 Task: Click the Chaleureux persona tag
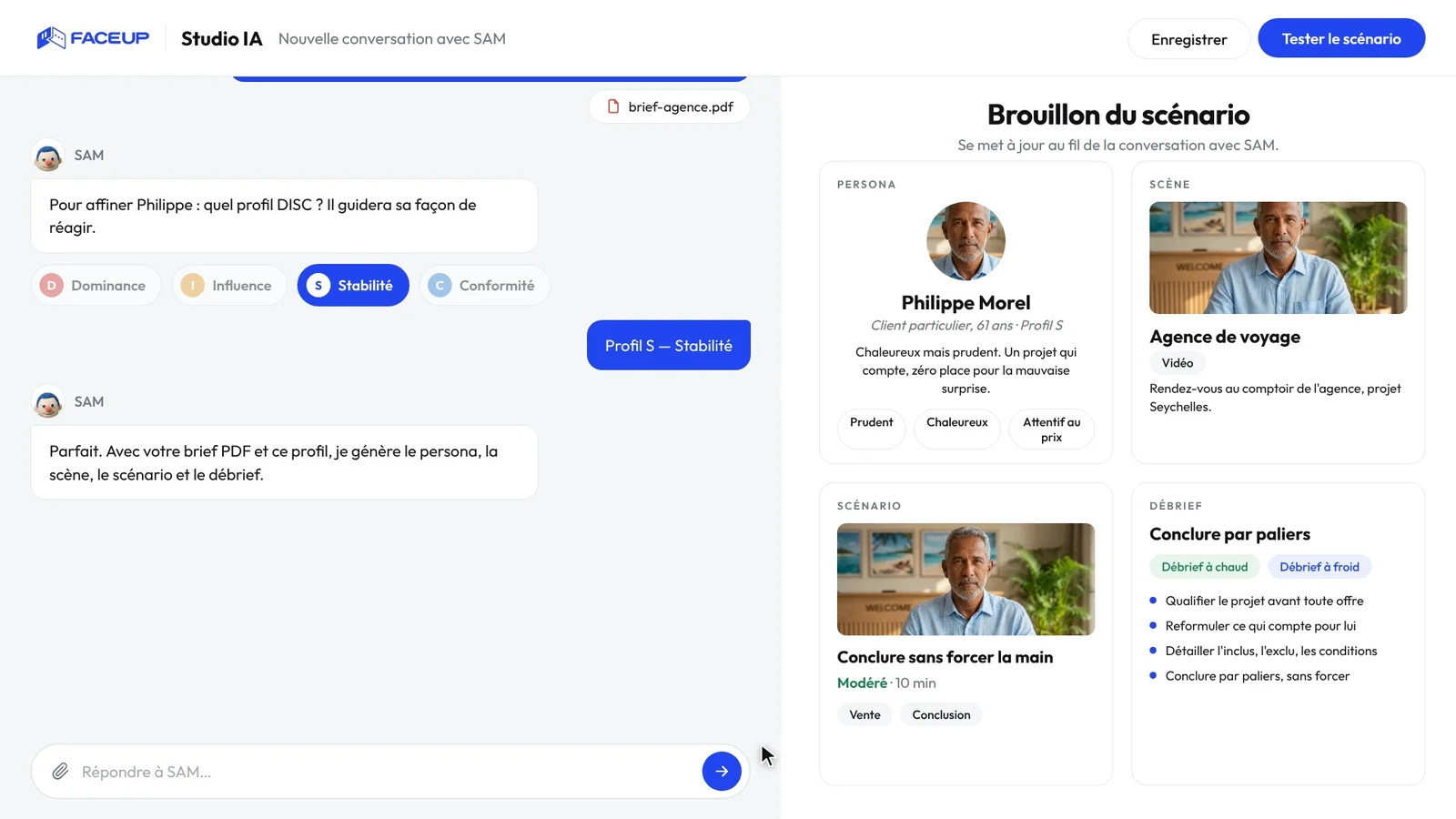pyautogui.click(x=956, y=429)
